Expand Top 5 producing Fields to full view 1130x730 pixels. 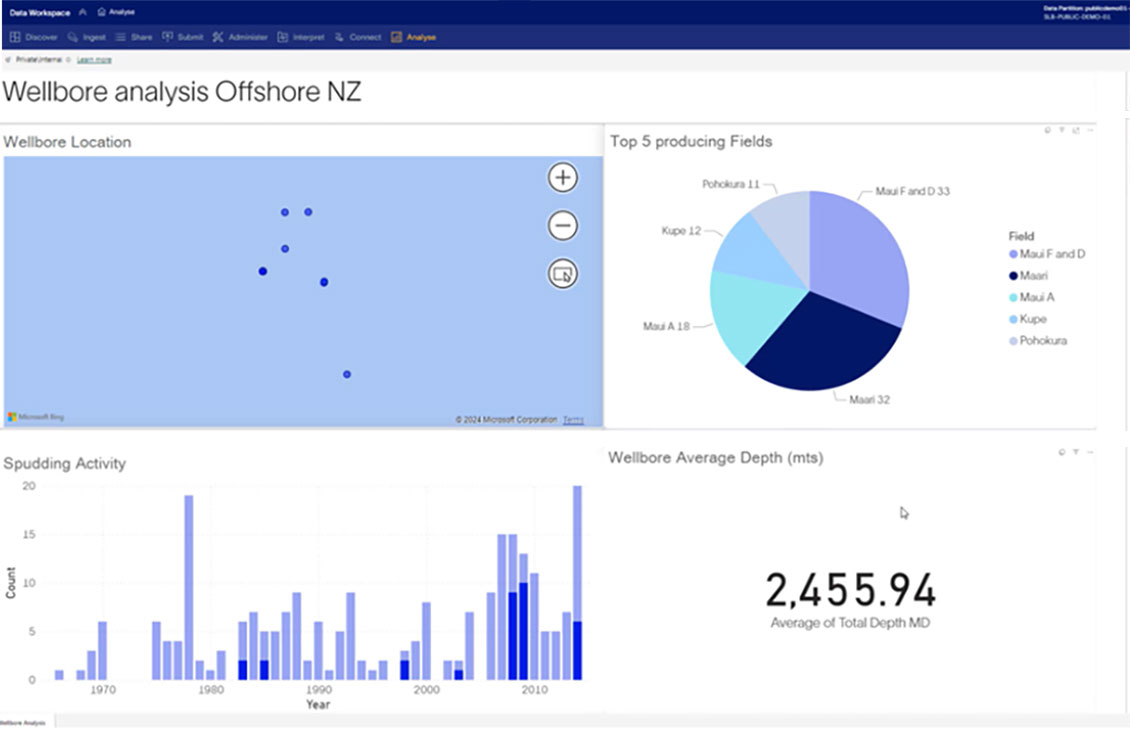(1076, 130)
